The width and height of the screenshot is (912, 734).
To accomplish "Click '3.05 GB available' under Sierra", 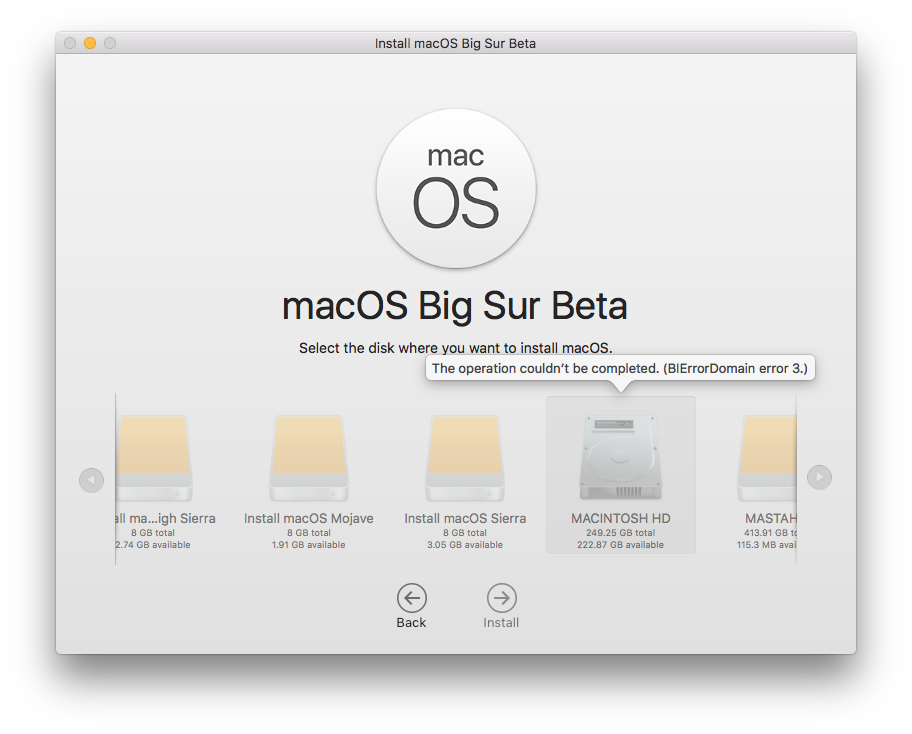I will 465,545.
